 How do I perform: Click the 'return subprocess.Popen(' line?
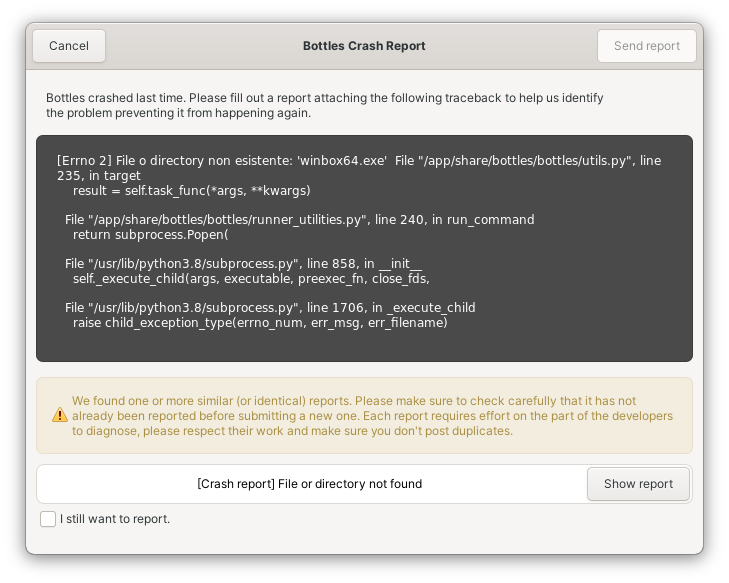pyautogui.click(x=151, y=235)
